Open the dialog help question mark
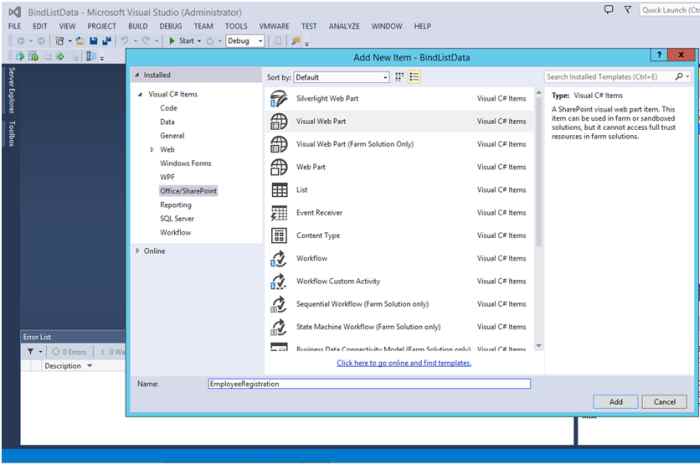 click(659, 54)
